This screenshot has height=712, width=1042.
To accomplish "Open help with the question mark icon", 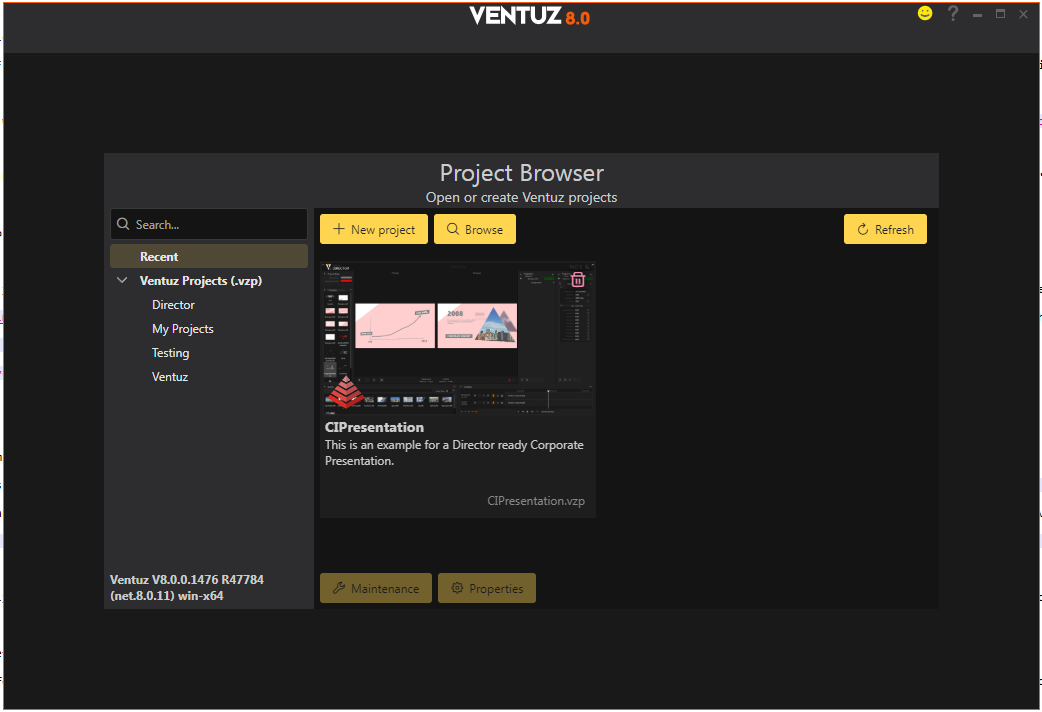I will click(953, 14).
